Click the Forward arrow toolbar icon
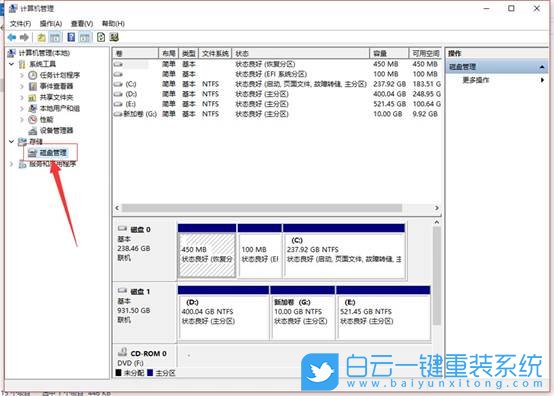Viewport: 554px width, 396px height. 24,37
